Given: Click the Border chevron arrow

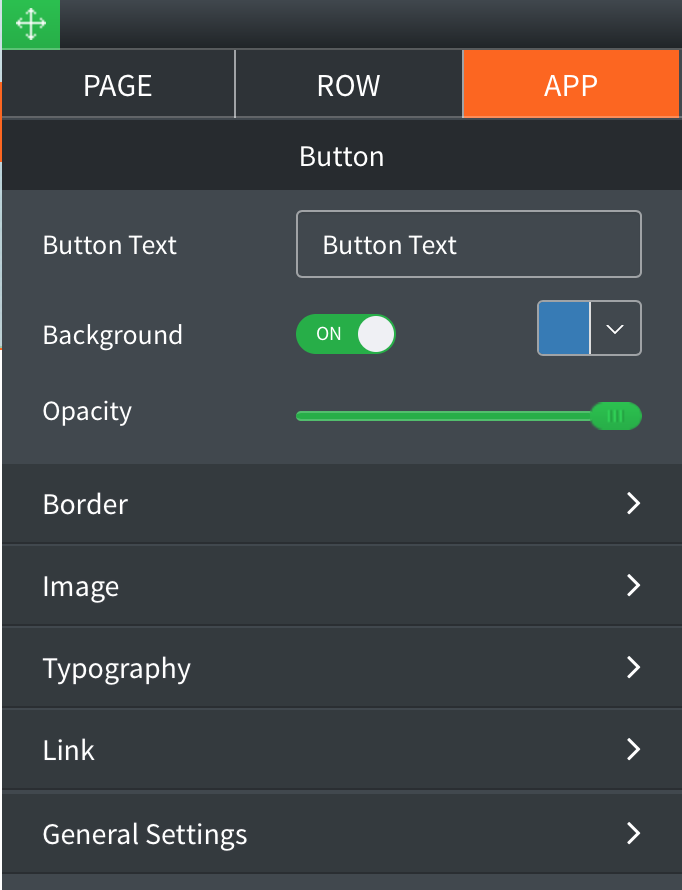Looking at the screenshot, I should pyautogui.click(x=632, y=504).
